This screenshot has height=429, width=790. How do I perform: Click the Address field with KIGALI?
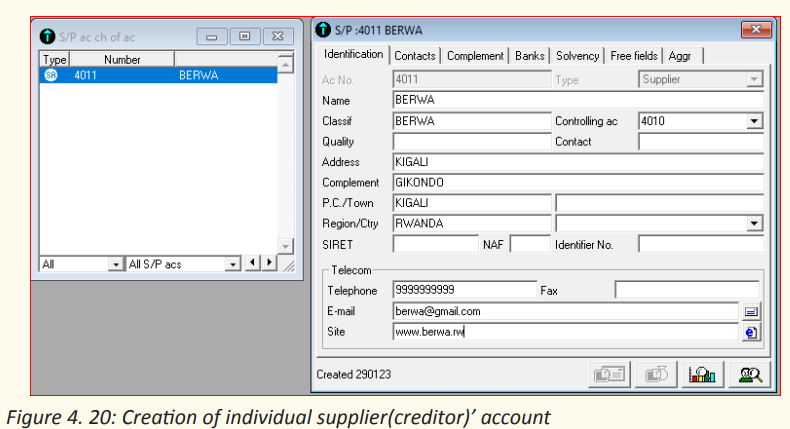click(578, 162)
